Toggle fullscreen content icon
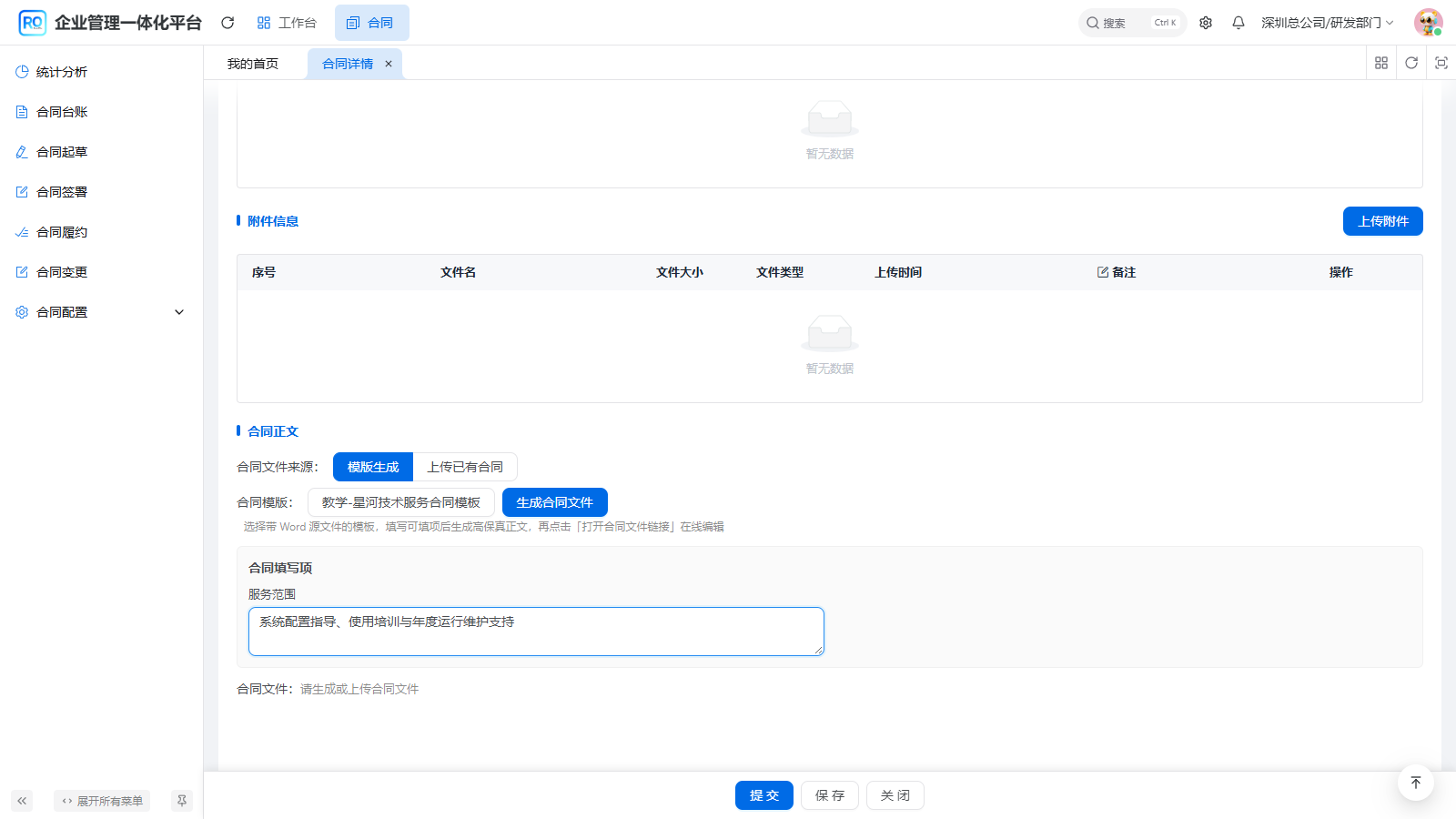 1441,63
